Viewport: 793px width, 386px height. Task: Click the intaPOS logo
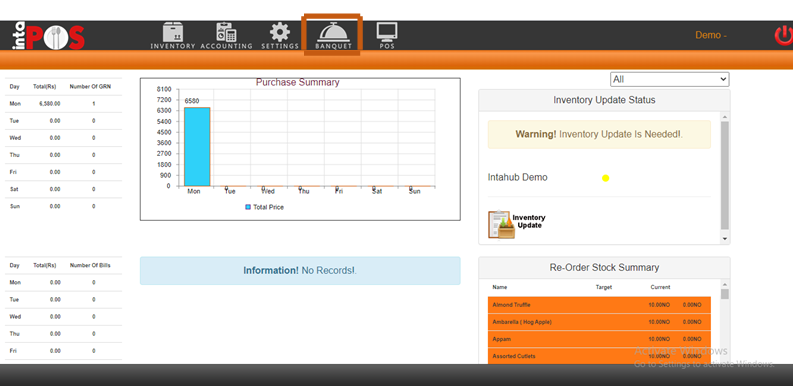coord(48,36)
